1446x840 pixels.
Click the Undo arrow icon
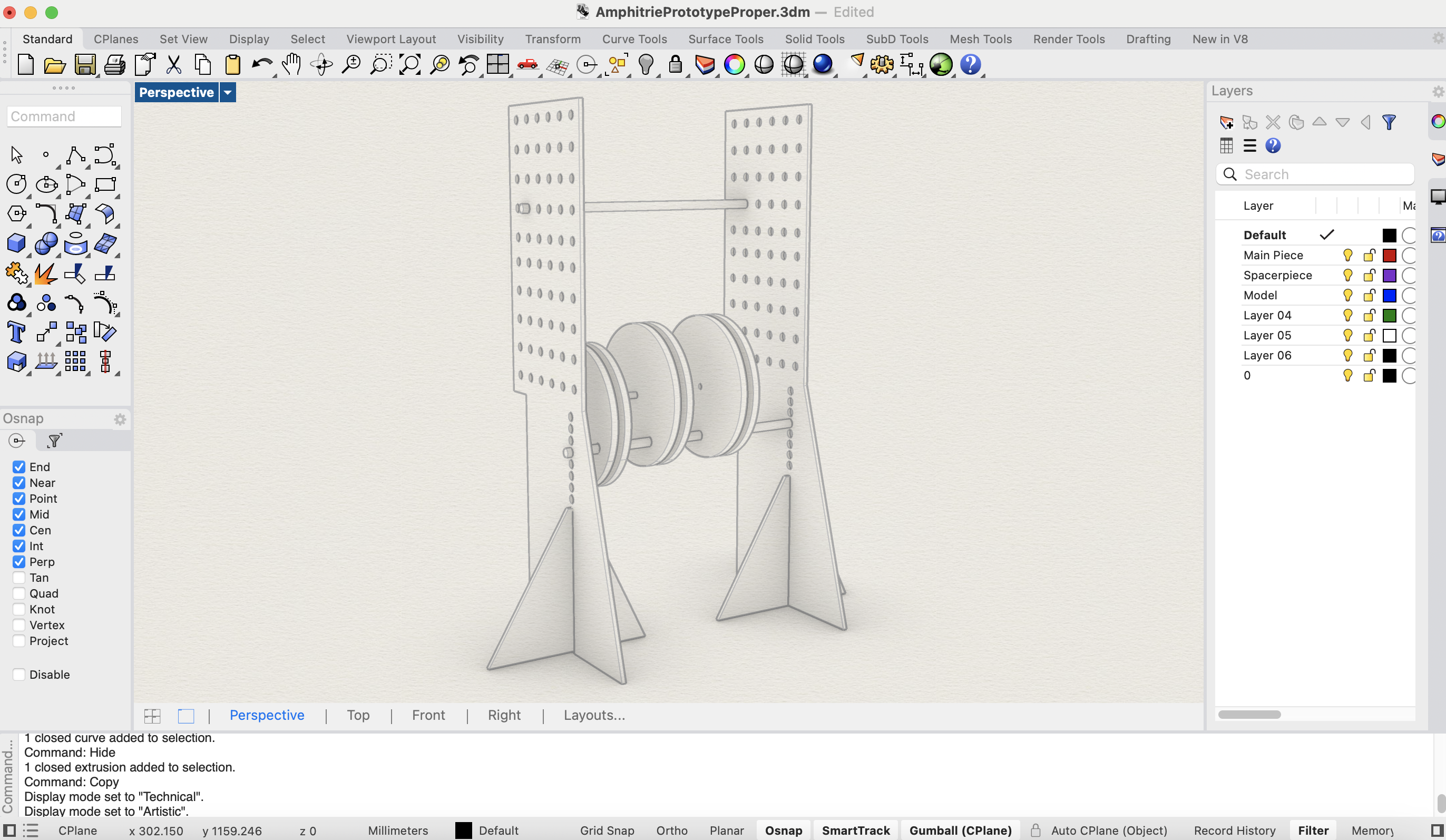(x=262, y=65)
